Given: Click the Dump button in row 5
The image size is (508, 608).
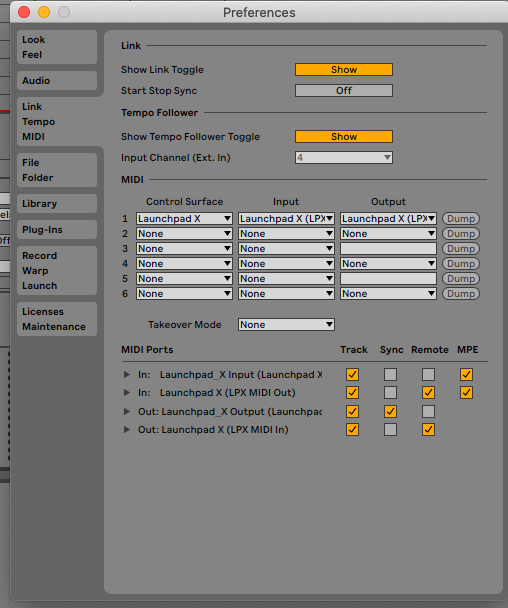Looking at the screenshot, I should click(461, 279).
